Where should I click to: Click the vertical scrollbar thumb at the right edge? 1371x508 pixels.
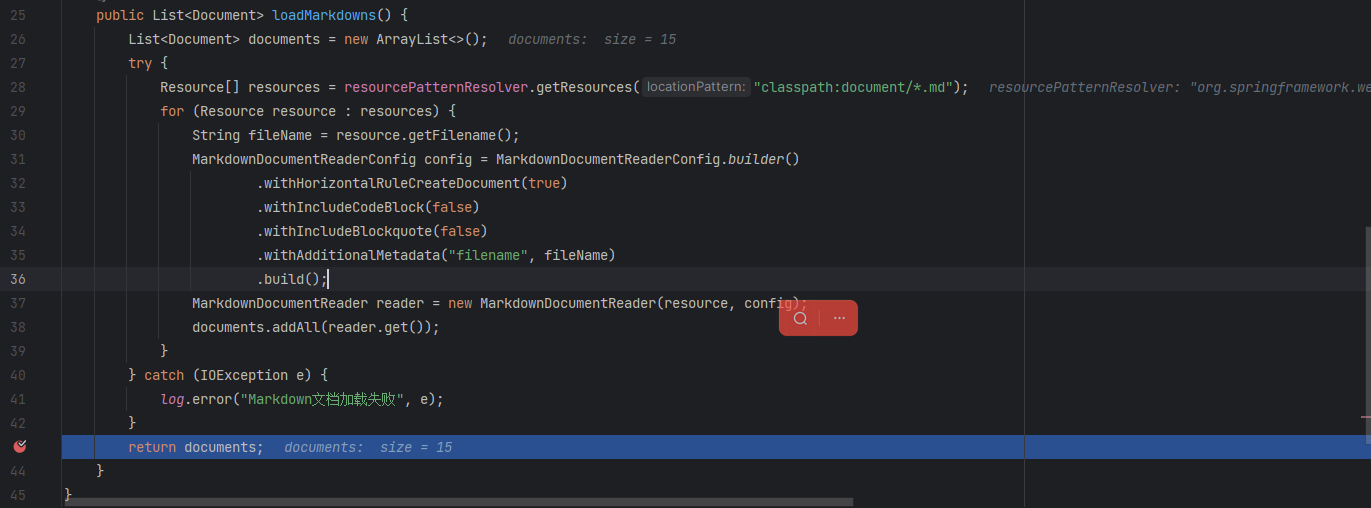coord(1367,333)
